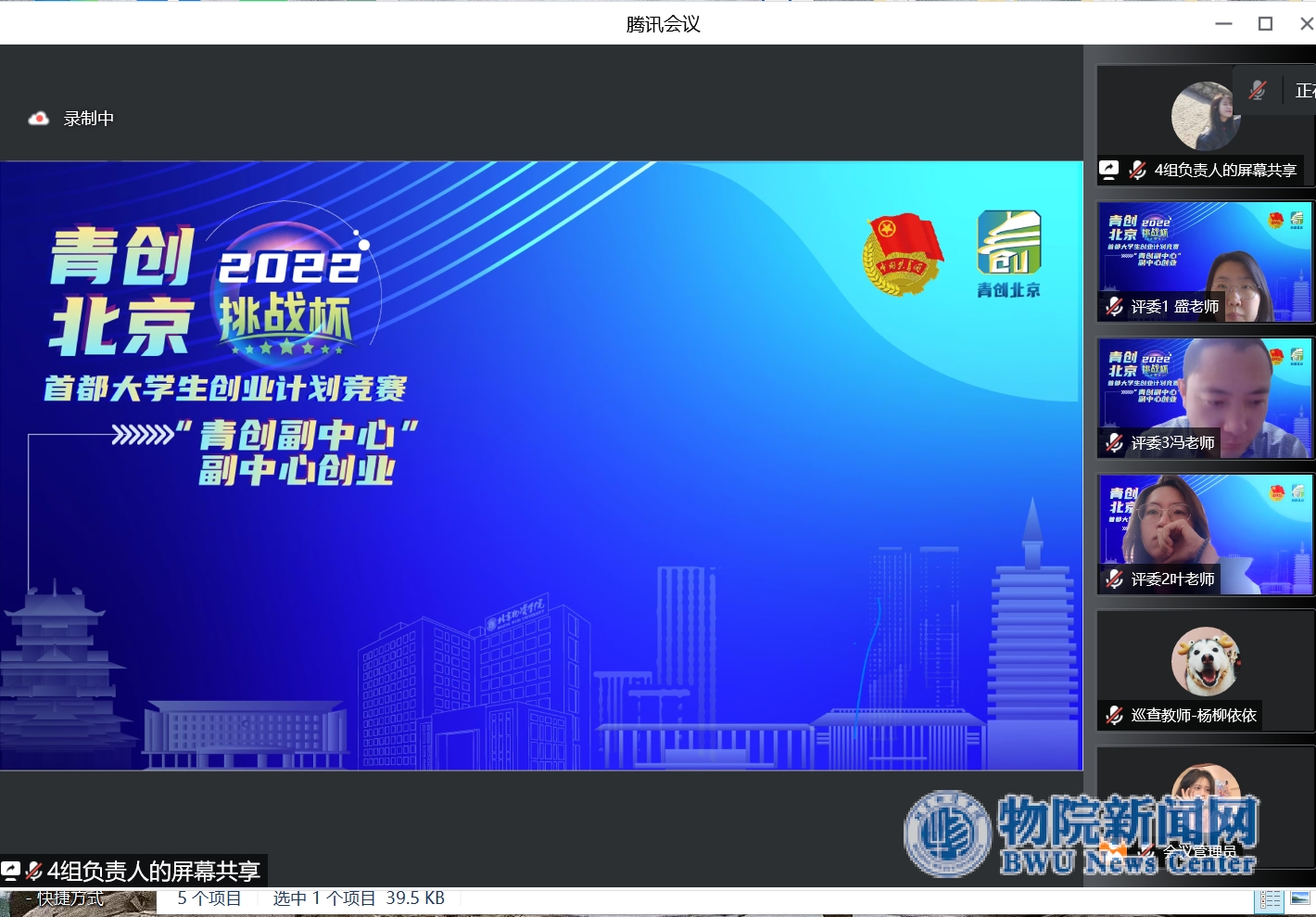This screenshot has height=917, width=1316.
Task: Click muted mic icon in bottom-left sharing label
Action: [33, 871]
